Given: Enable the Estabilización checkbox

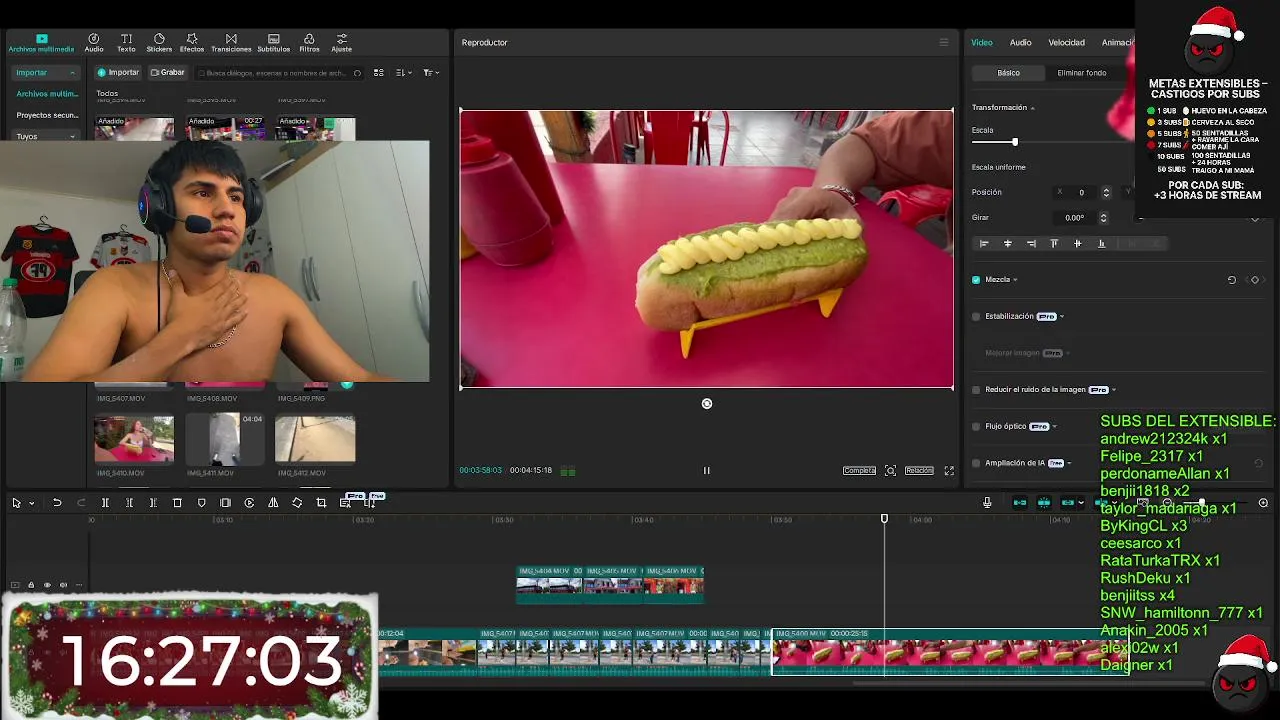Looking at the screenshot, I should tap(976, 316).
